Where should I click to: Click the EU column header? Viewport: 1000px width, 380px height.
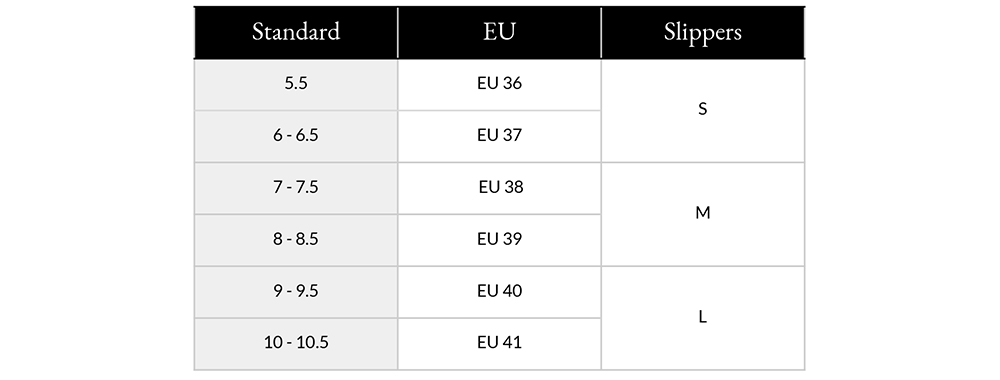click(x=499, y=33)
